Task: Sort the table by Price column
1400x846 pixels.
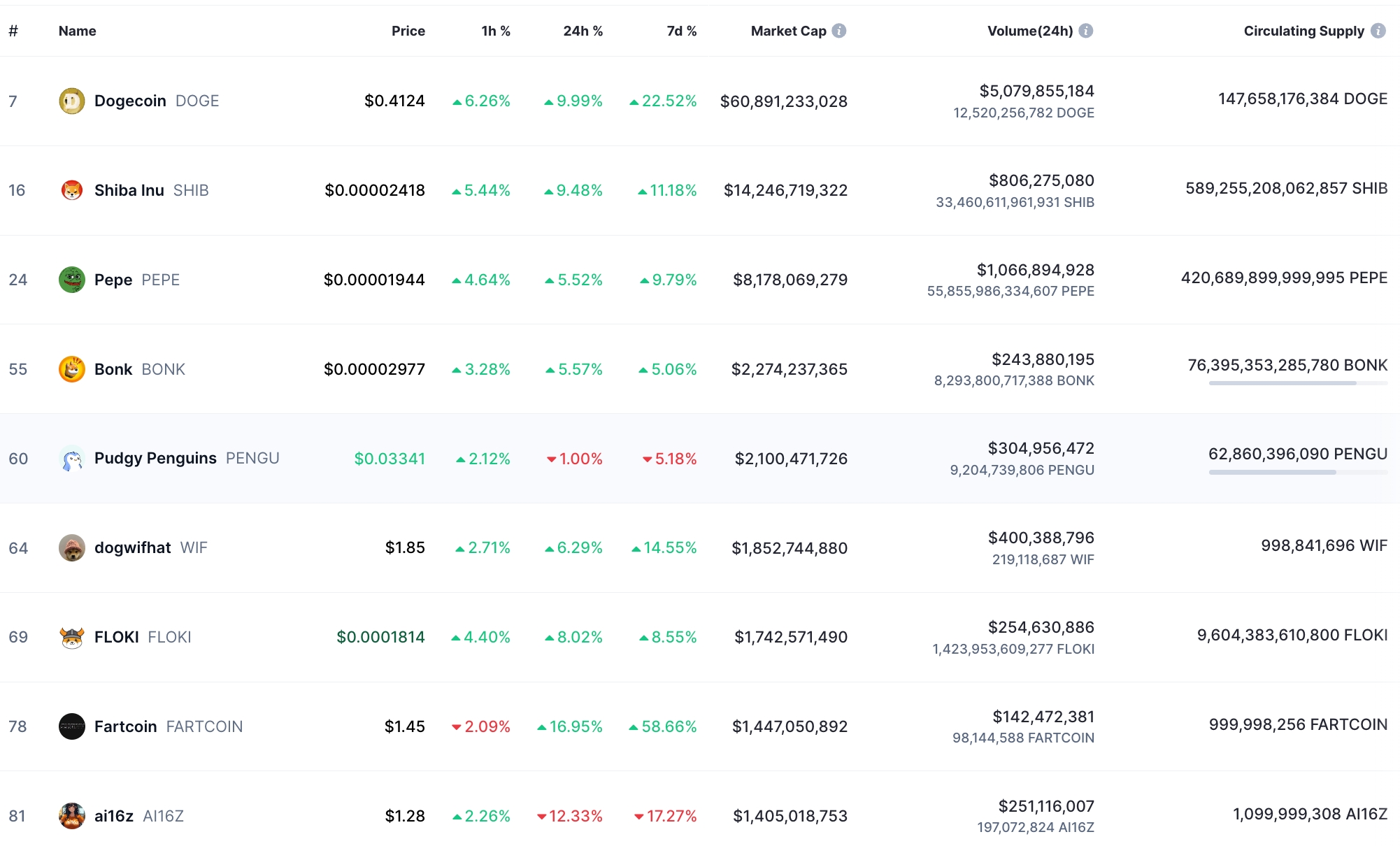Action: [408, 31]
